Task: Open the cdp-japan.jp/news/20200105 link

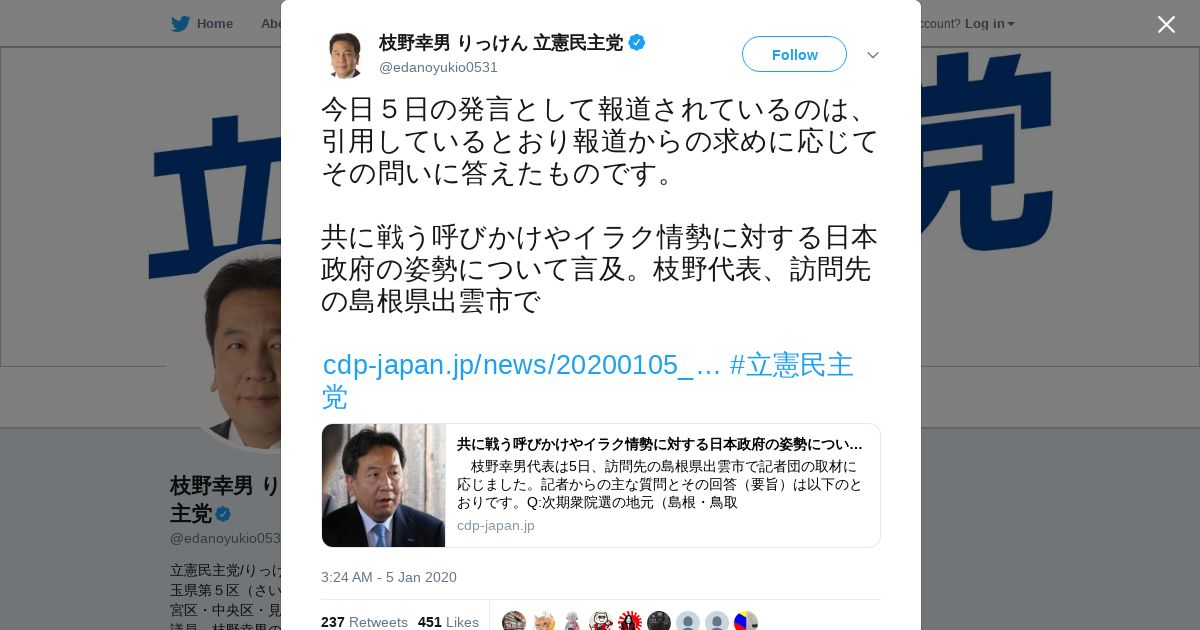Action: (x=522, y=365)
